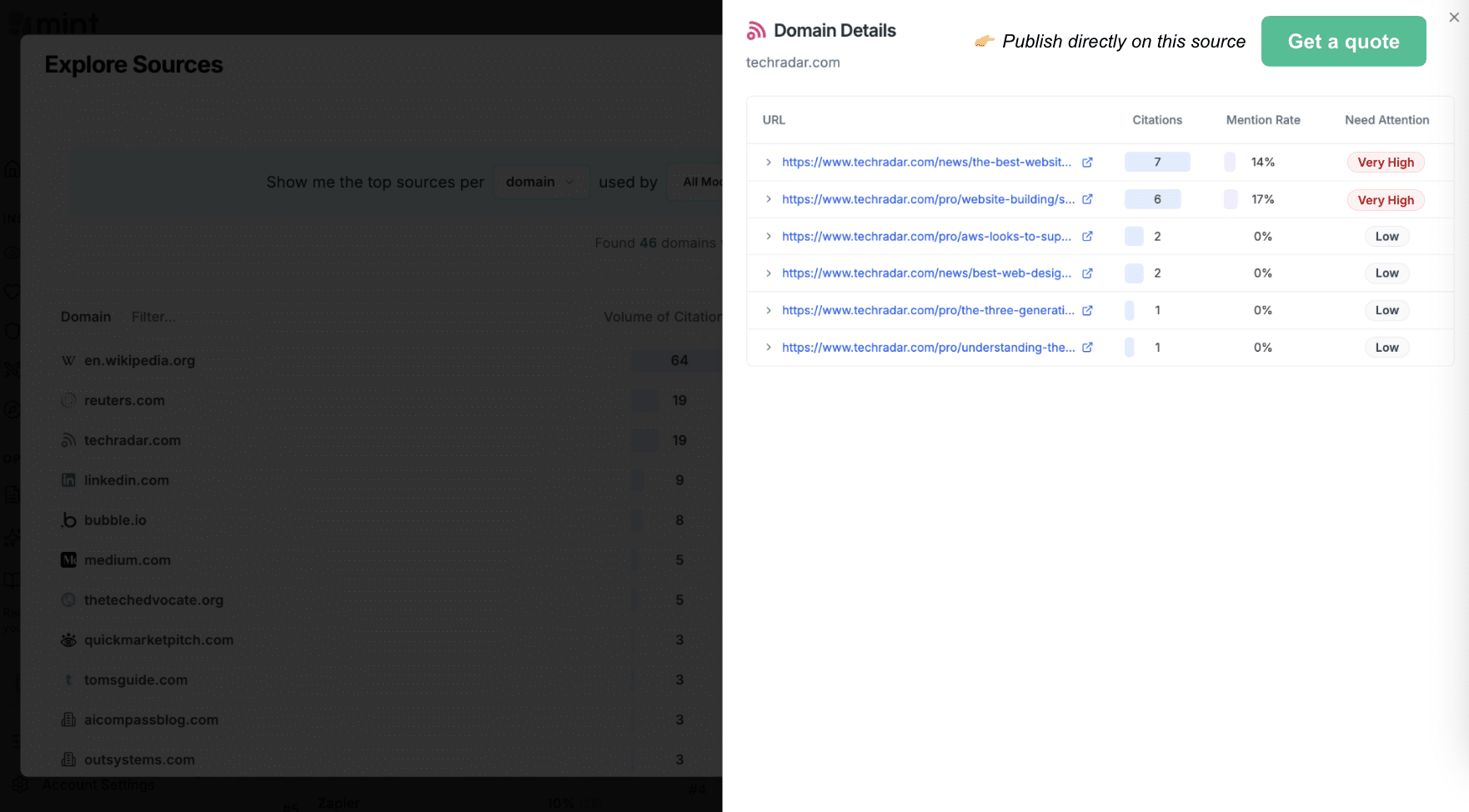
Task: Click the Need Attention column header
Action: tap(1386, 120)
